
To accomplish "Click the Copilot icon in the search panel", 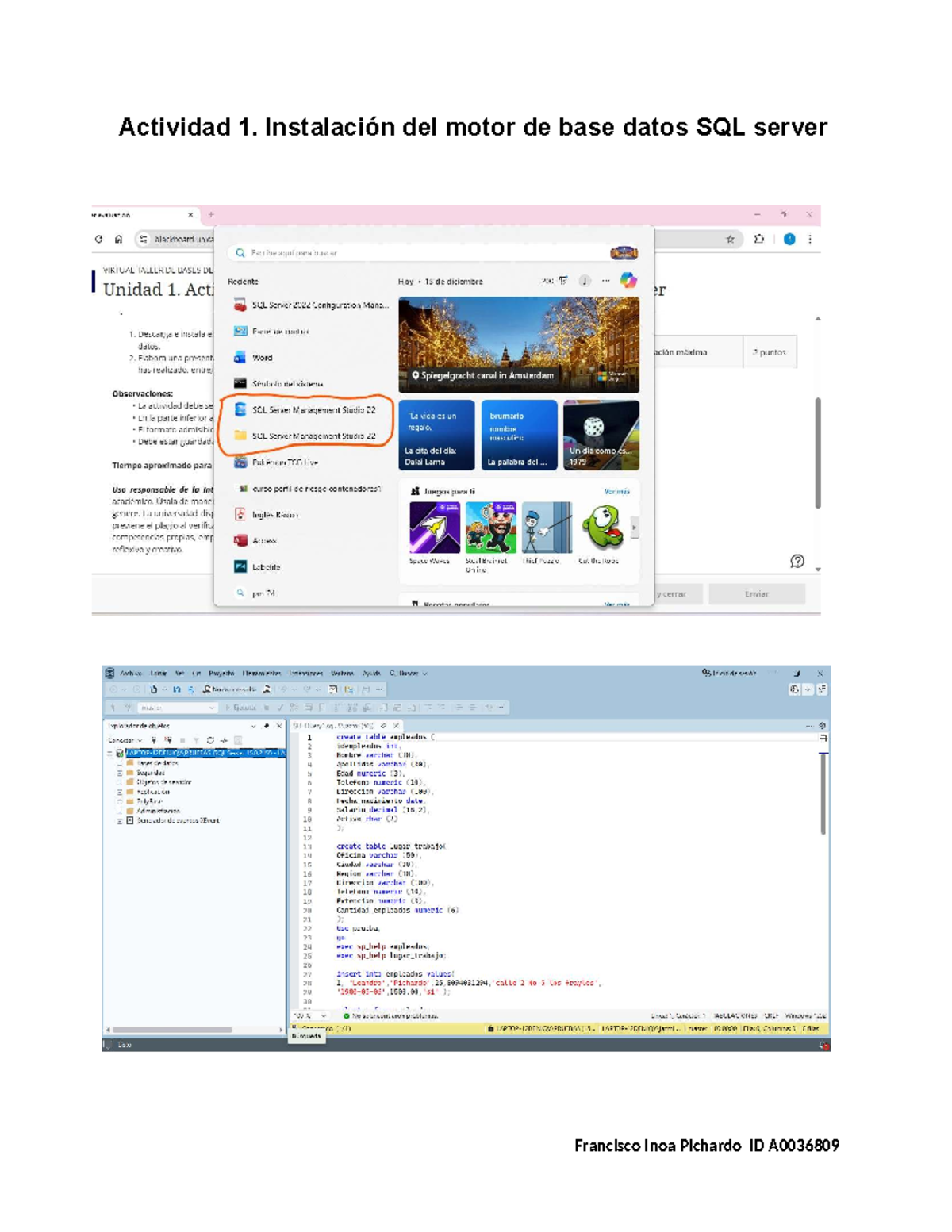I will click(x=628, y=281).
